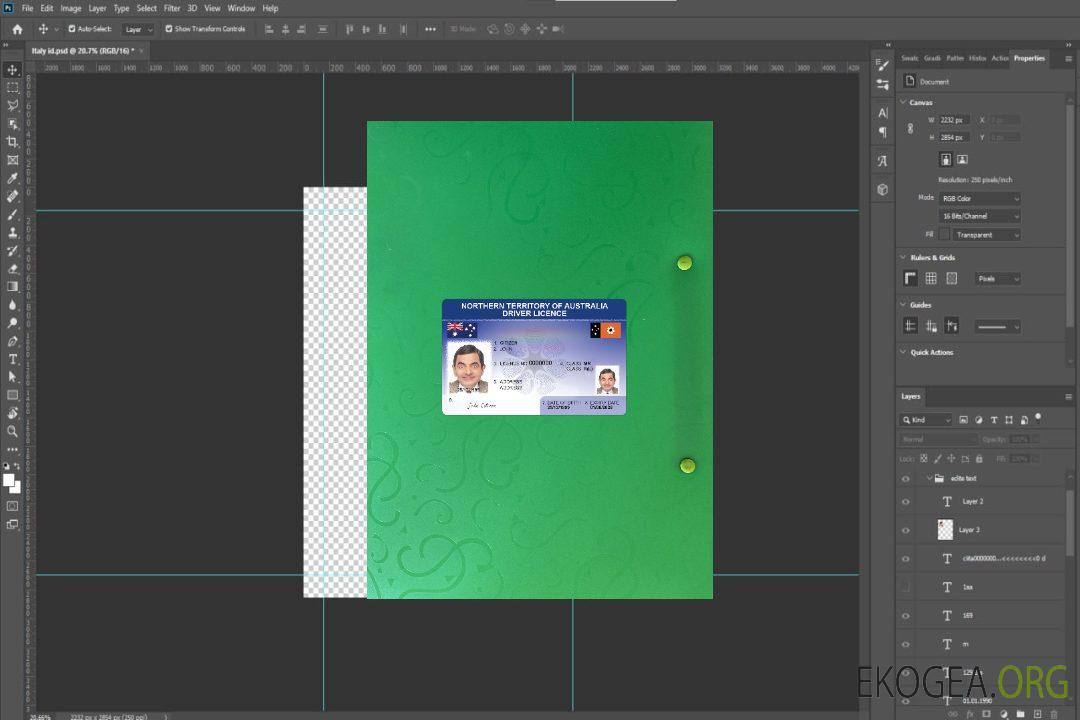Screen dimensions: 1080x720
Task: Hide Layer 2 using its eye icon
Action: (x=906, y=502)
